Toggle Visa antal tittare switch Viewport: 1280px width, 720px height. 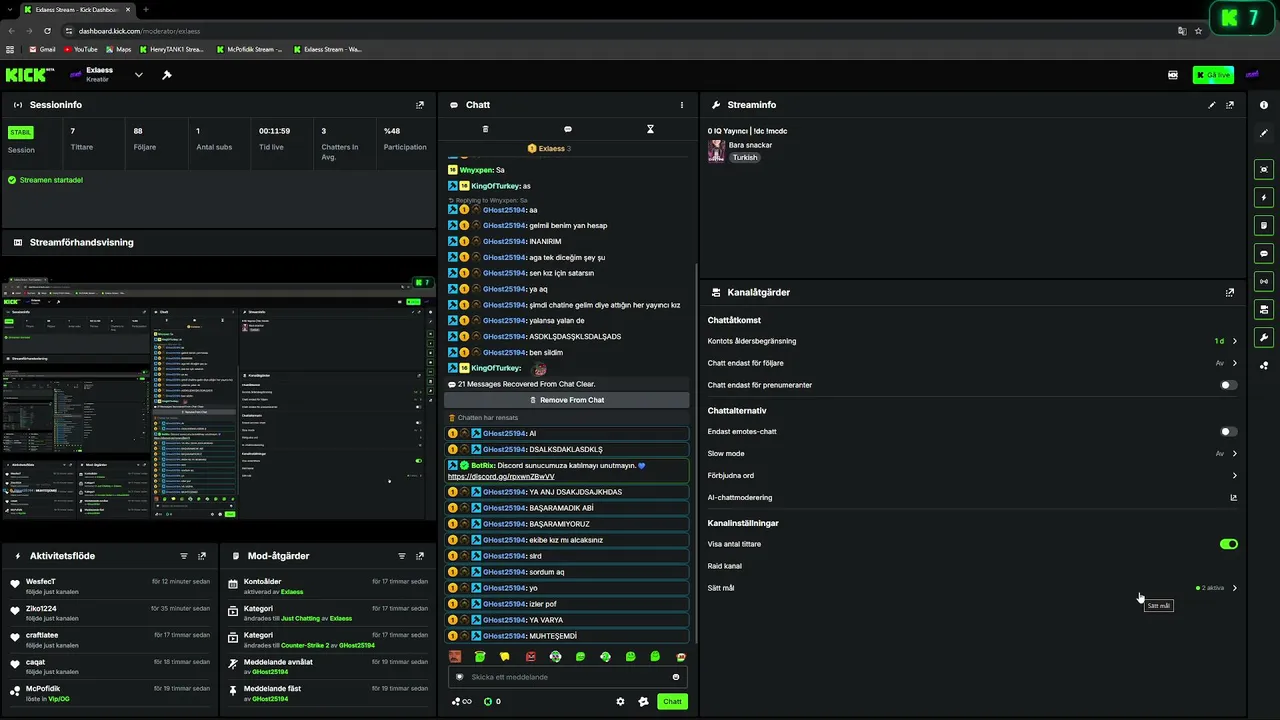[x=1228, y=544]
